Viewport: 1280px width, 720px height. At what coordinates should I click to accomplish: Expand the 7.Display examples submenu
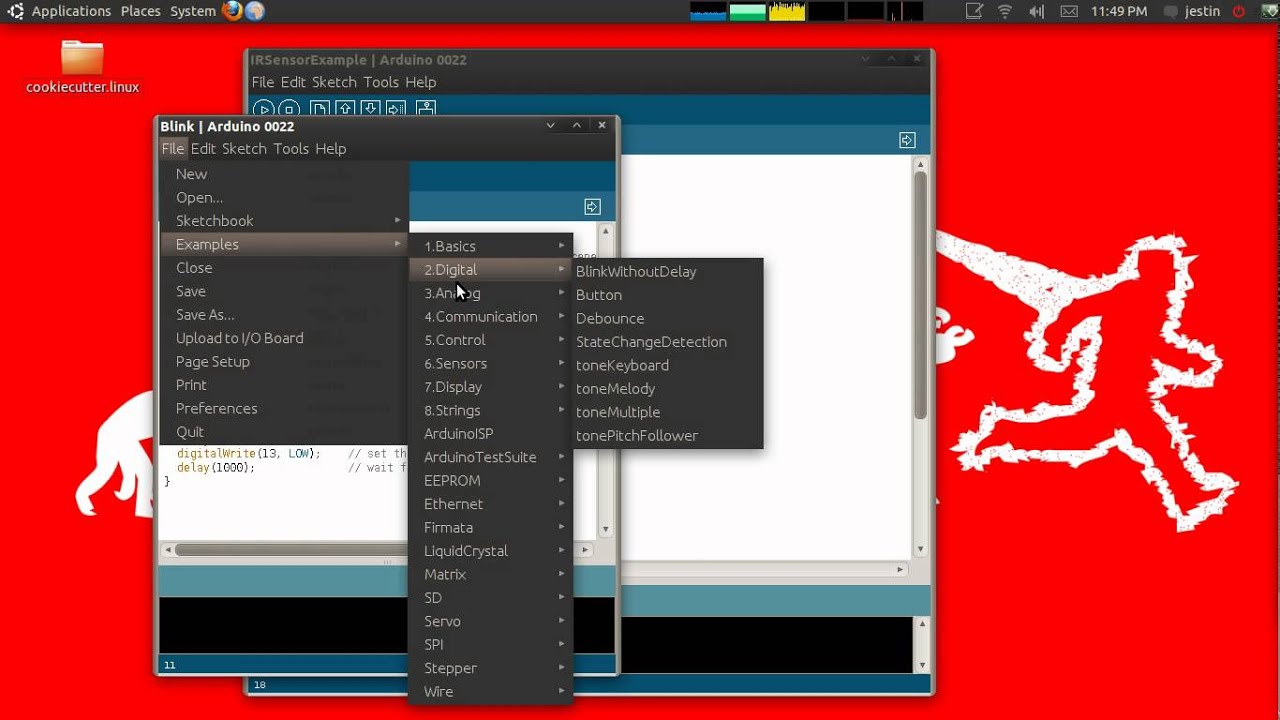point(491,387)
